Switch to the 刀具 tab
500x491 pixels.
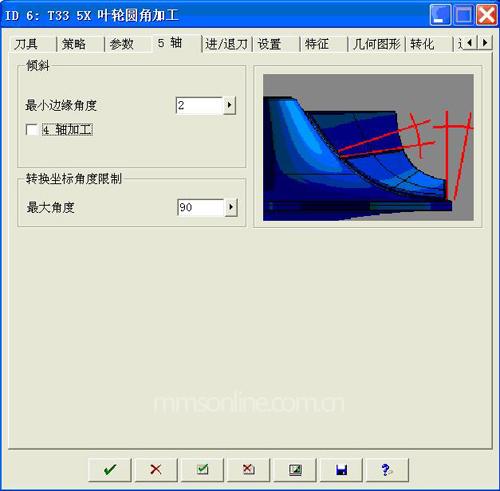click(26, 44)
